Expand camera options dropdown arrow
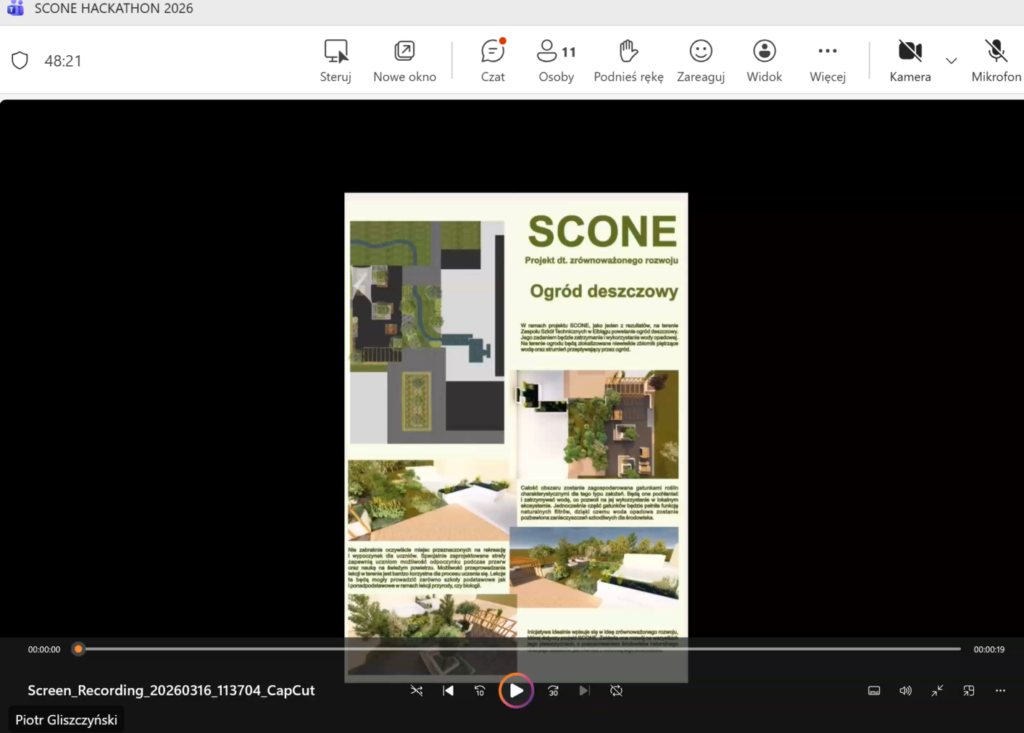 (x=951, y=60)
